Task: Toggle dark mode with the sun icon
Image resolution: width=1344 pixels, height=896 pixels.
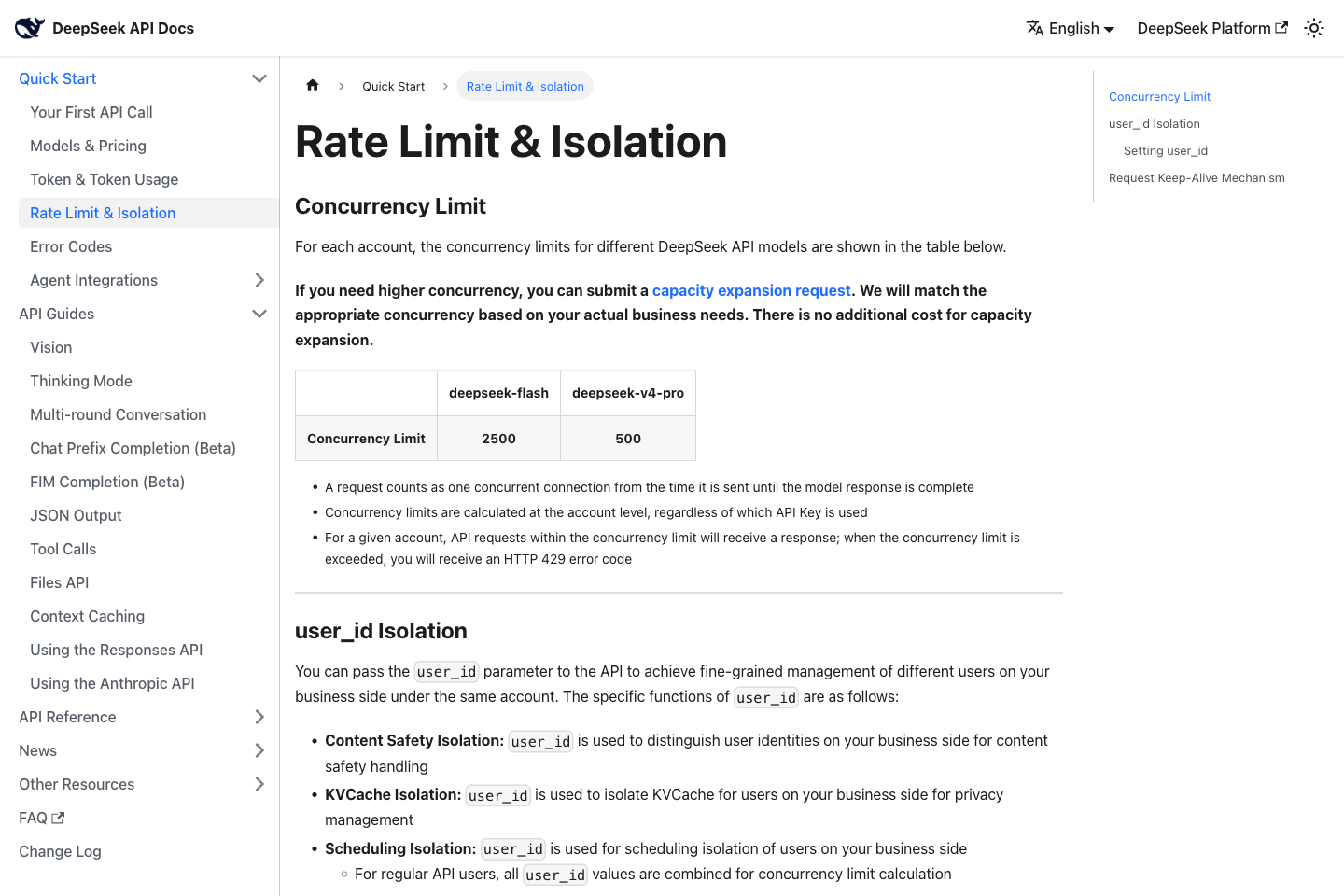Action: click(1314, 28)
